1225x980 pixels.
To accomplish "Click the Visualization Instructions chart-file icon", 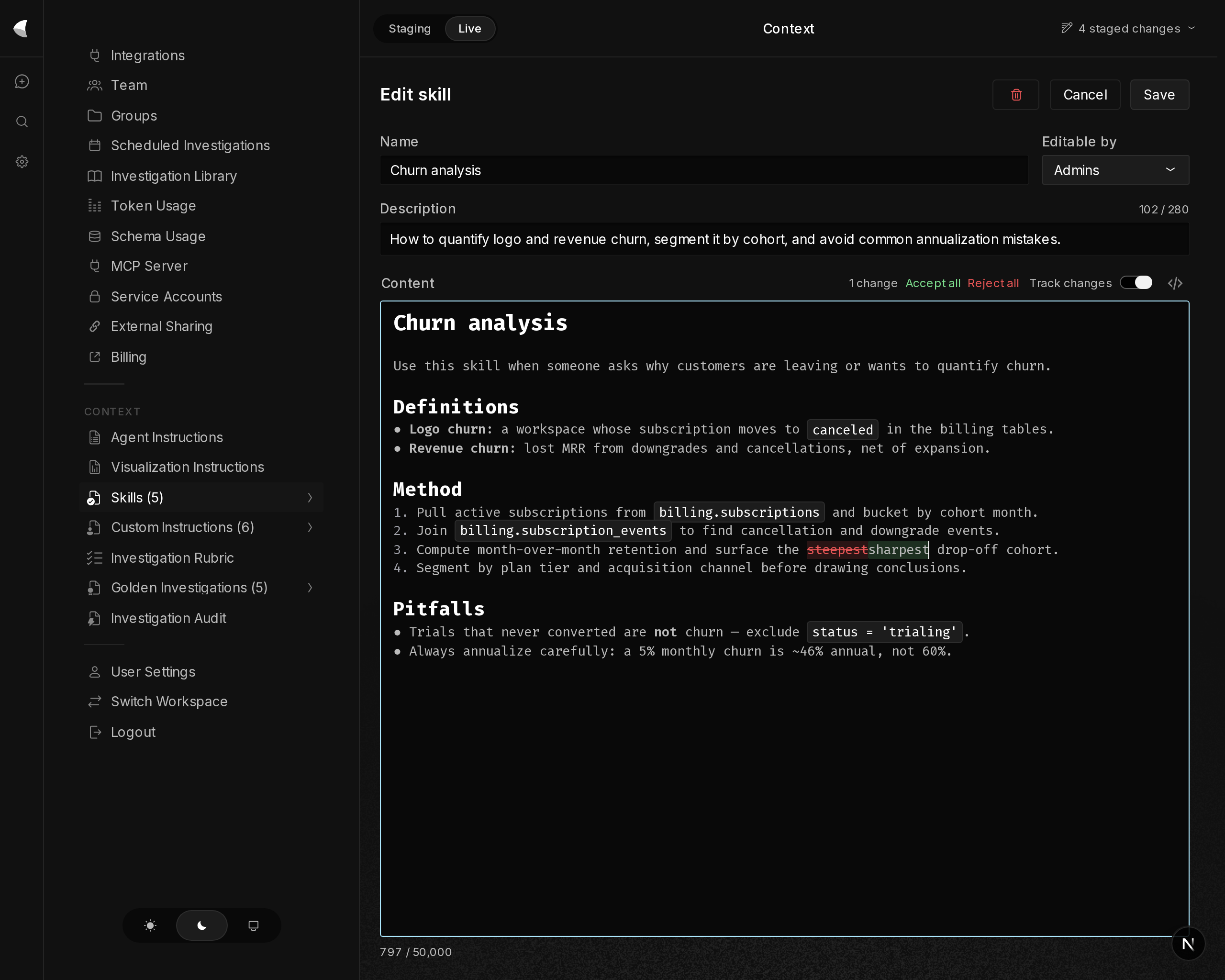I will click(x=95, y=467).
